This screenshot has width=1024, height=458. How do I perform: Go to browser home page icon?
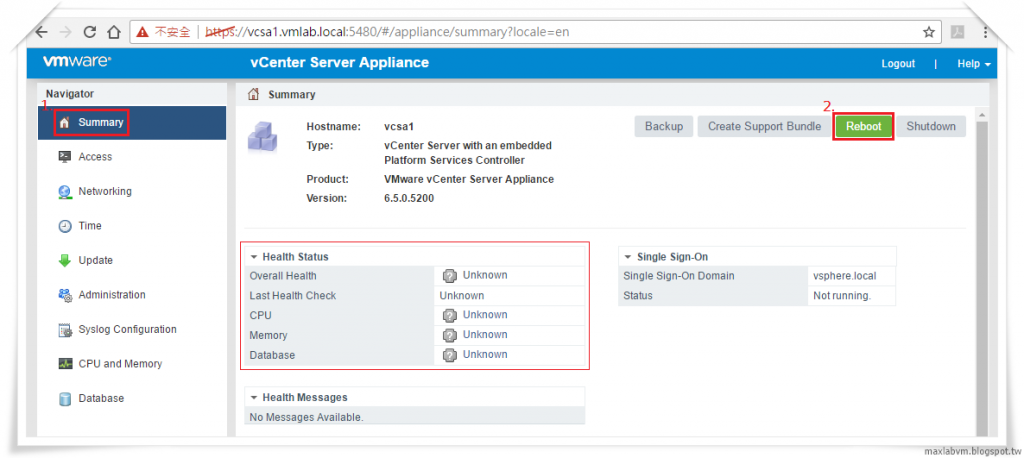pos(114,32)
